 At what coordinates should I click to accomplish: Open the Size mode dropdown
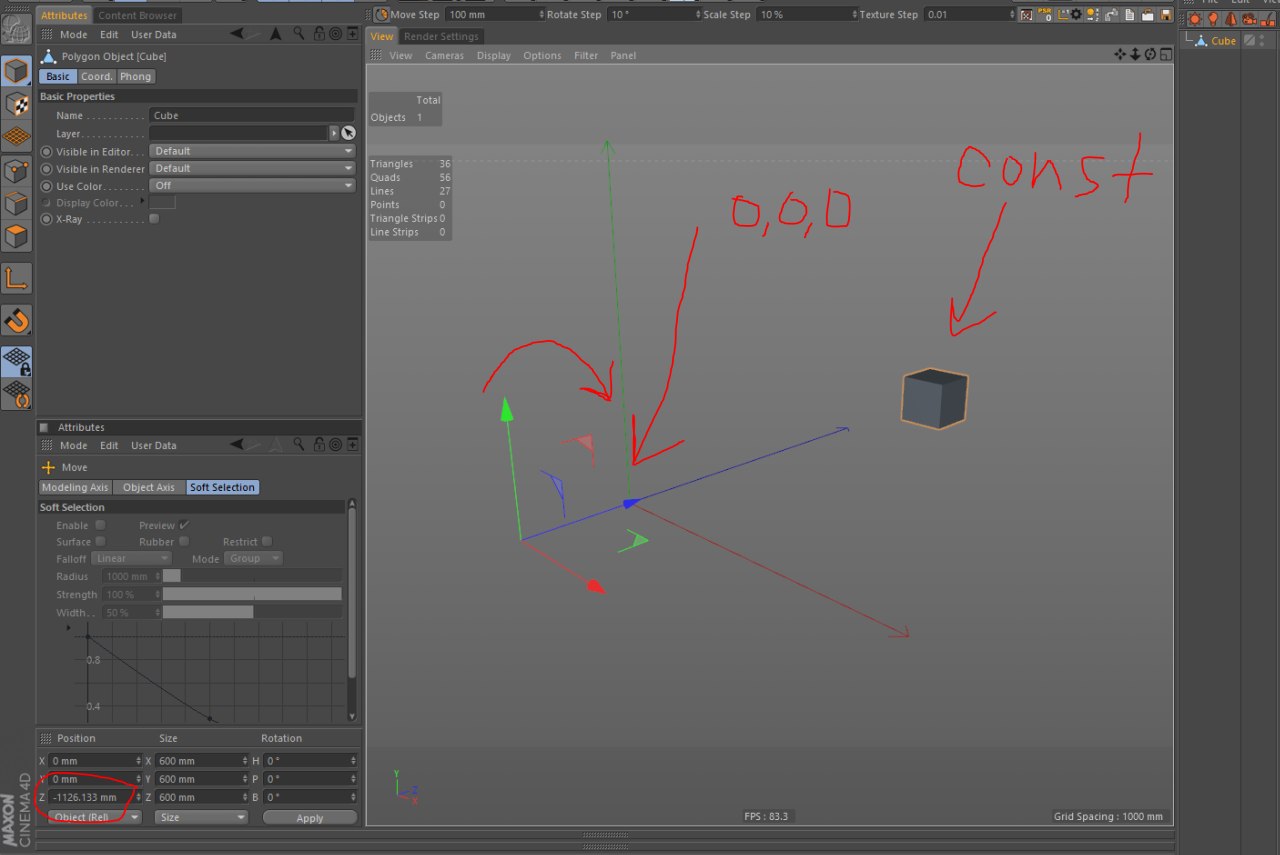tap(201, 817)
